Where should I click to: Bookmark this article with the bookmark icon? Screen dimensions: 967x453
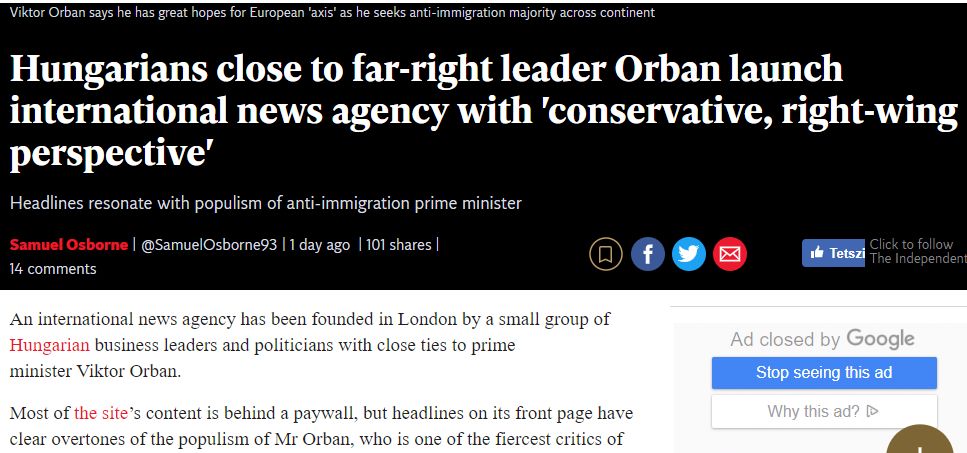click(x=606, y=254)
